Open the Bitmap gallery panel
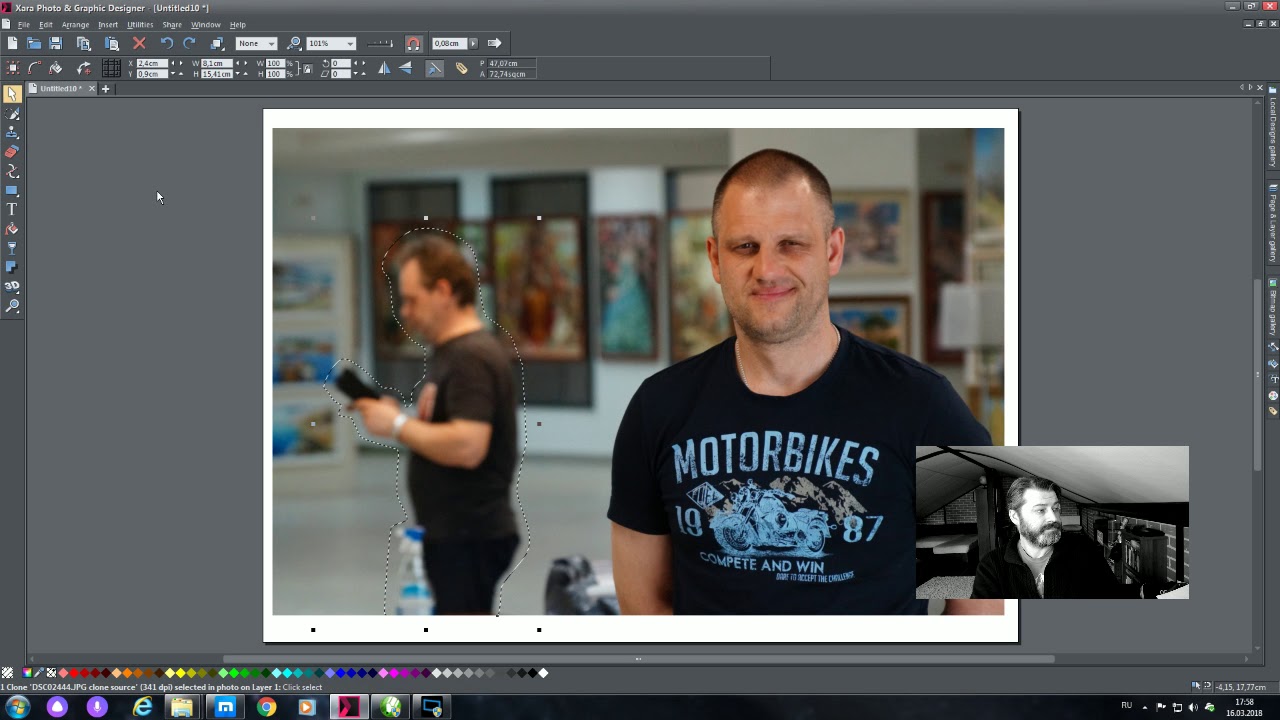 coord(1273,308)
